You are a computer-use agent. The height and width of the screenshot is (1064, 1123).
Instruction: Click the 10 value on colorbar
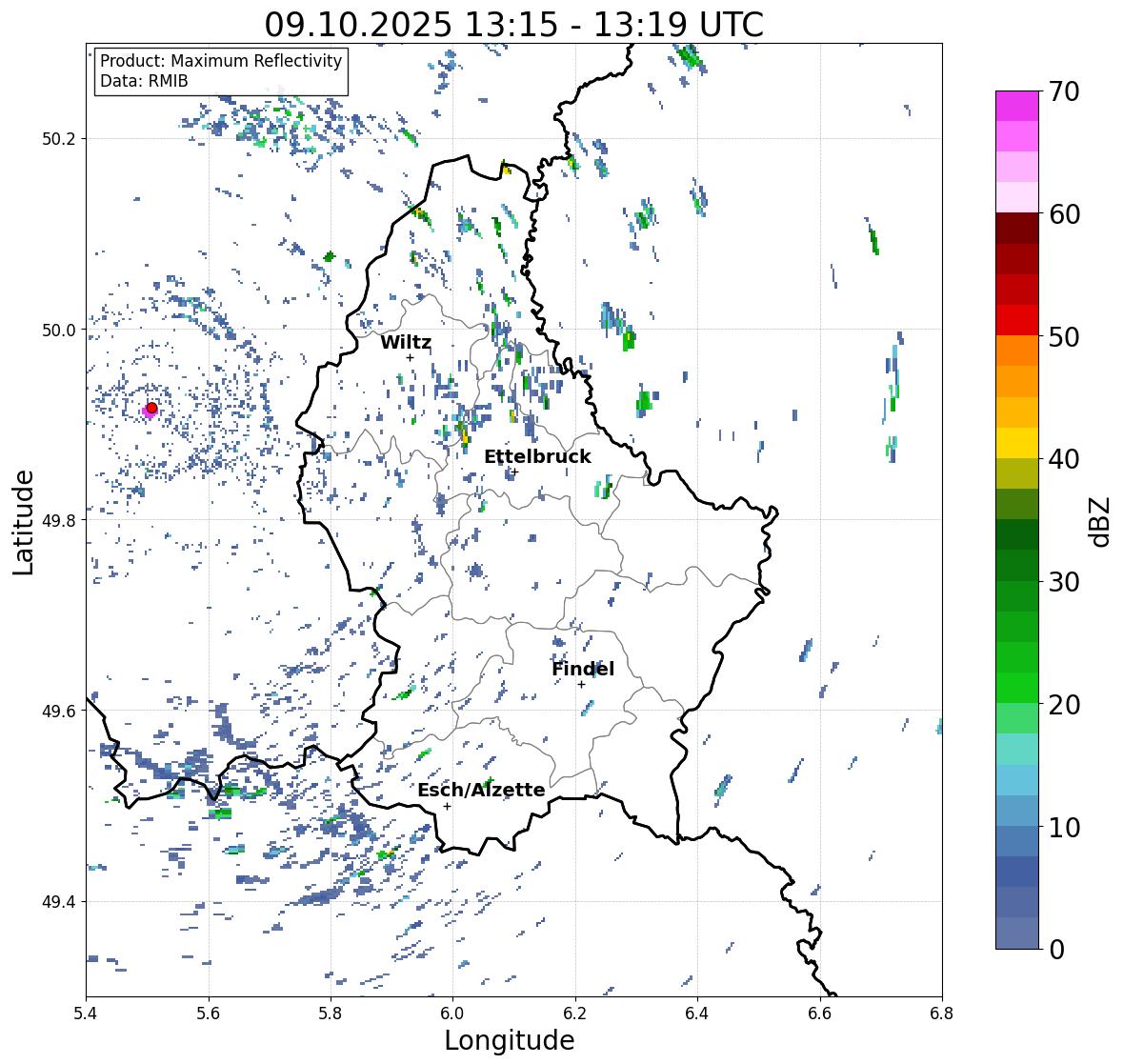1064,827
